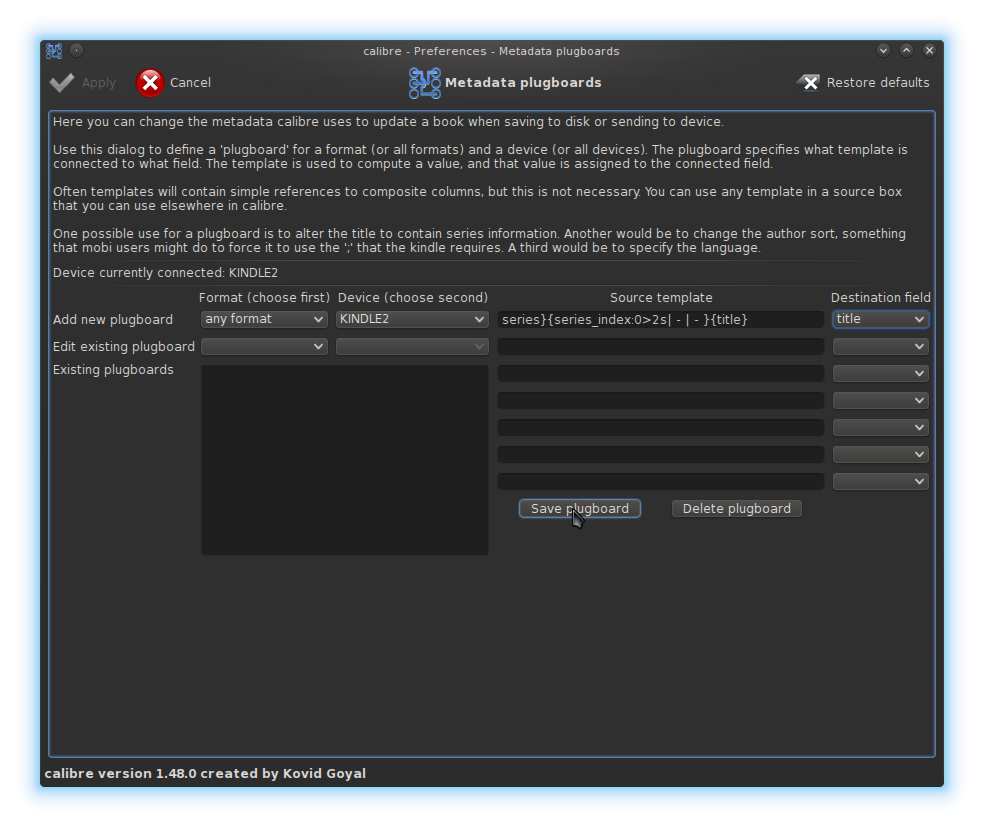Image resolution: width=984 pixels, height=827 pixels.
Task: Open the KINDLE2 device dropdown
Action: pyautogui.click(x=412, y=319)
